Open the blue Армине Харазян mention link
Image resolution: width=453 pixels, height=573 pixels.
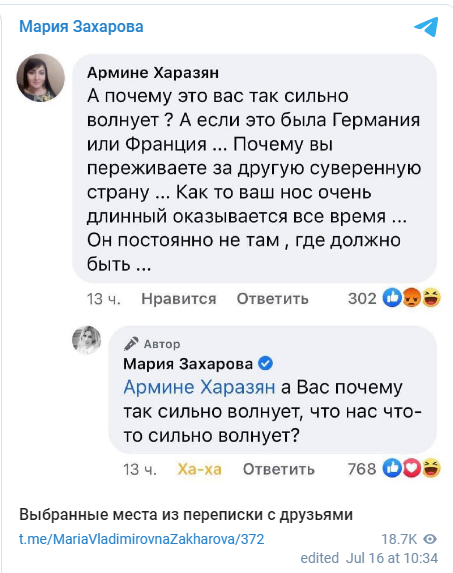point(199,387)
